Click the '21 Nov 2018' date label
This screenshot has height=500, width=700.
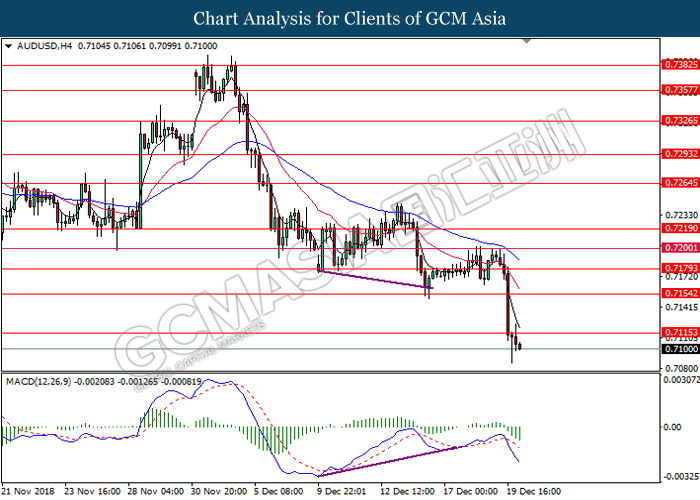tap(28, 491)
